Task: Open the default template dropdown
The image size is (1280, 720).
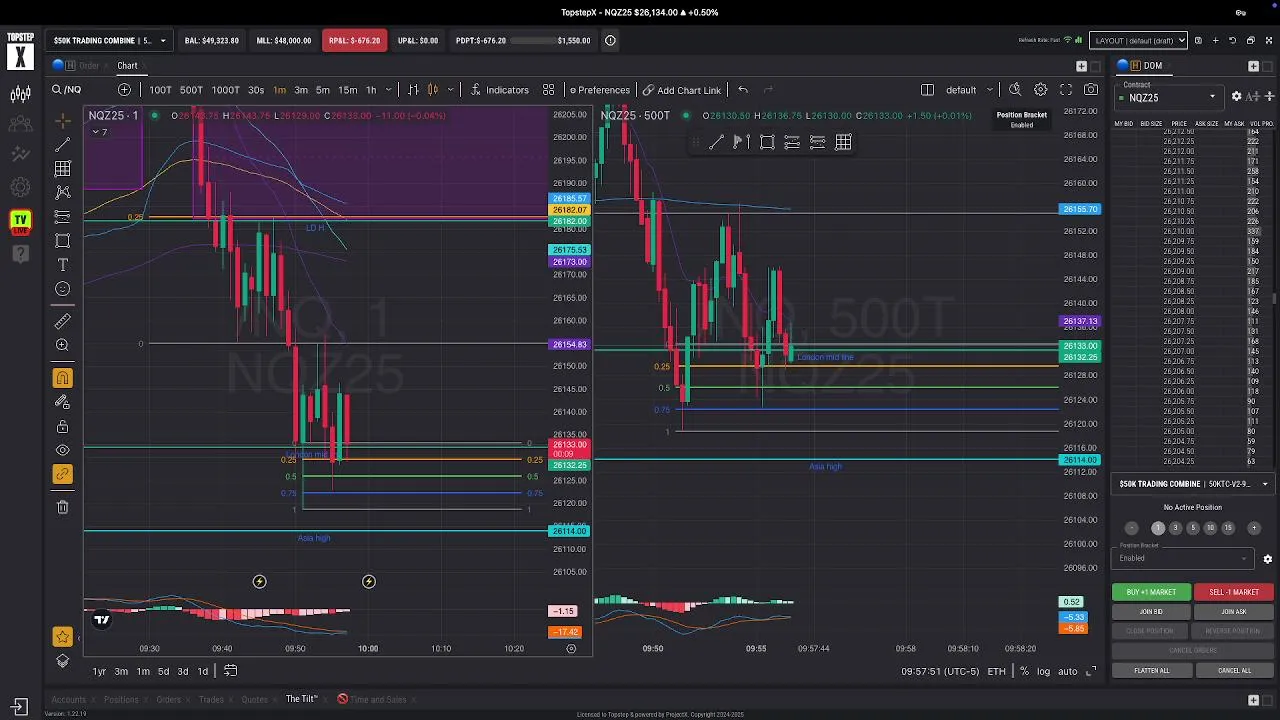Action: (969, 90)
